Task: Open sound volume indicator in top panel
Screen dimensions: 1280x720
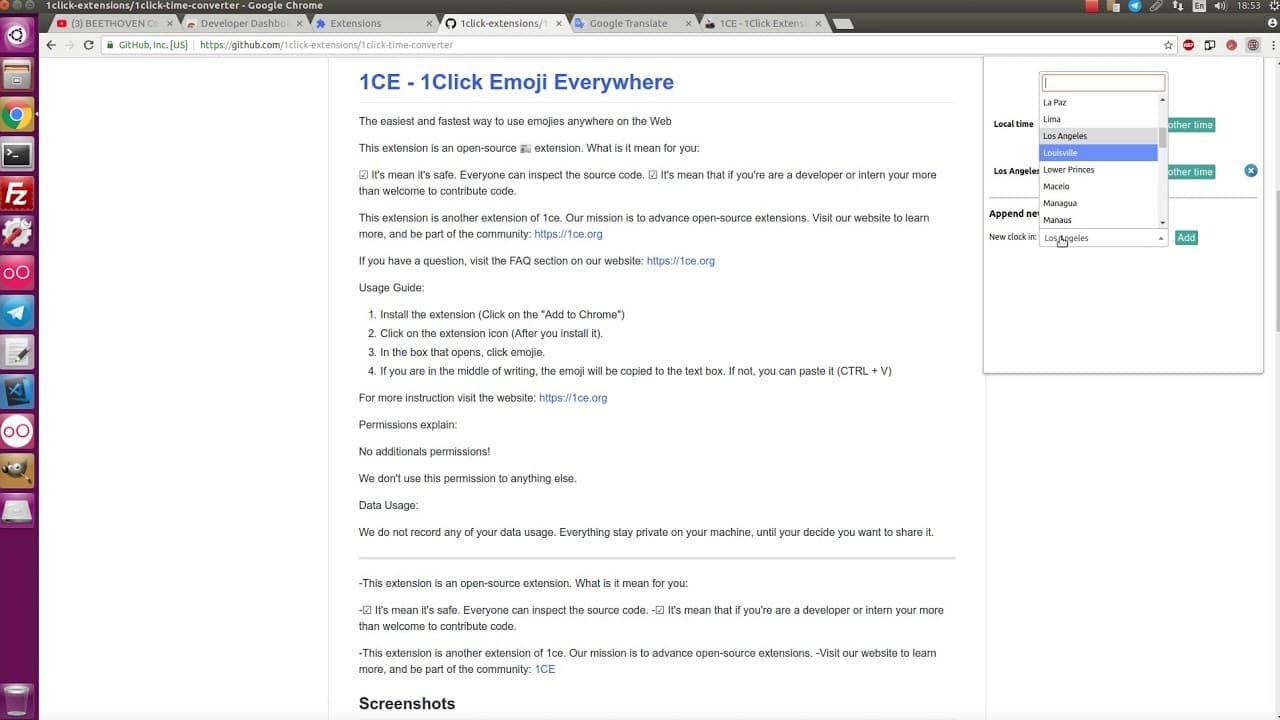Action: click(1220, 6)
